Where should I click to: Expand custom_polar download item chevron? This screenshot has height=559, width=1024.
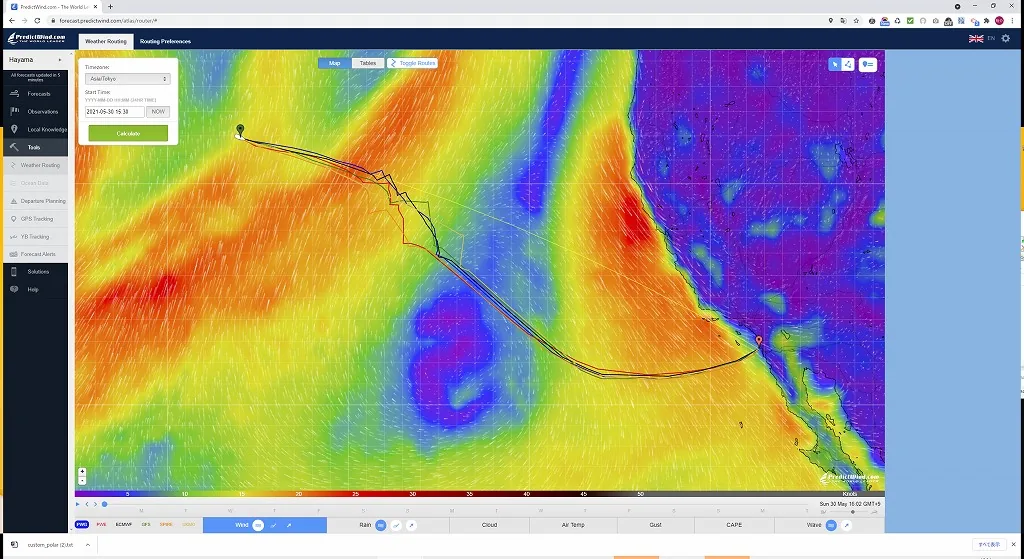pyautogui.click(x=88, y=545)
